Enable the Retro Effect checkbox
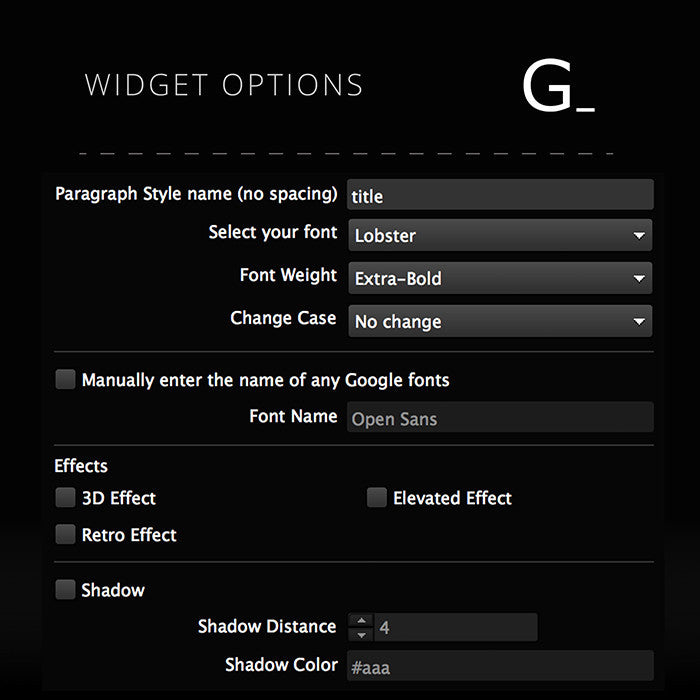700x700 pixels. (x=65, y=534)
